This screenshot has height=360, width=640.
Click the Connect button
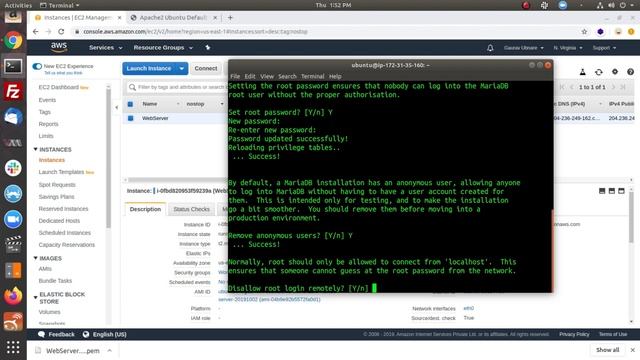[206, 69]
